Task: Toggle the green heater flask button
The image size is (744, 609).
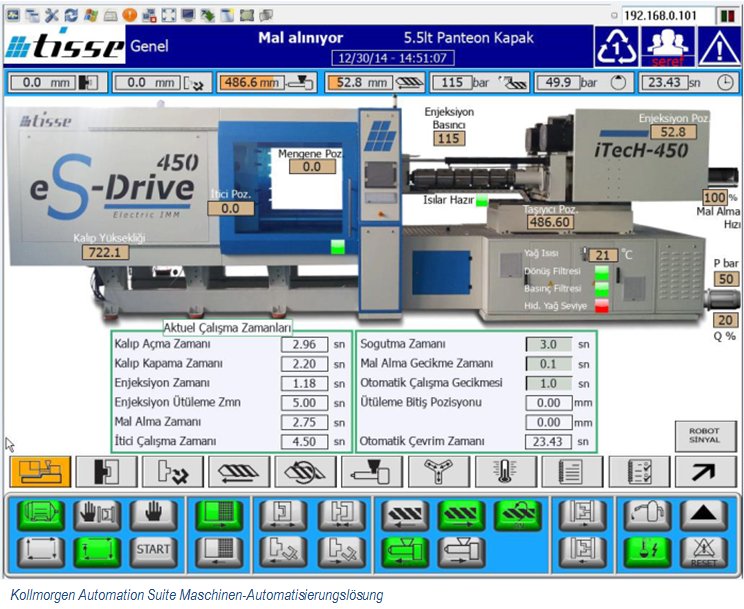Action: click(x=647, y=552)
